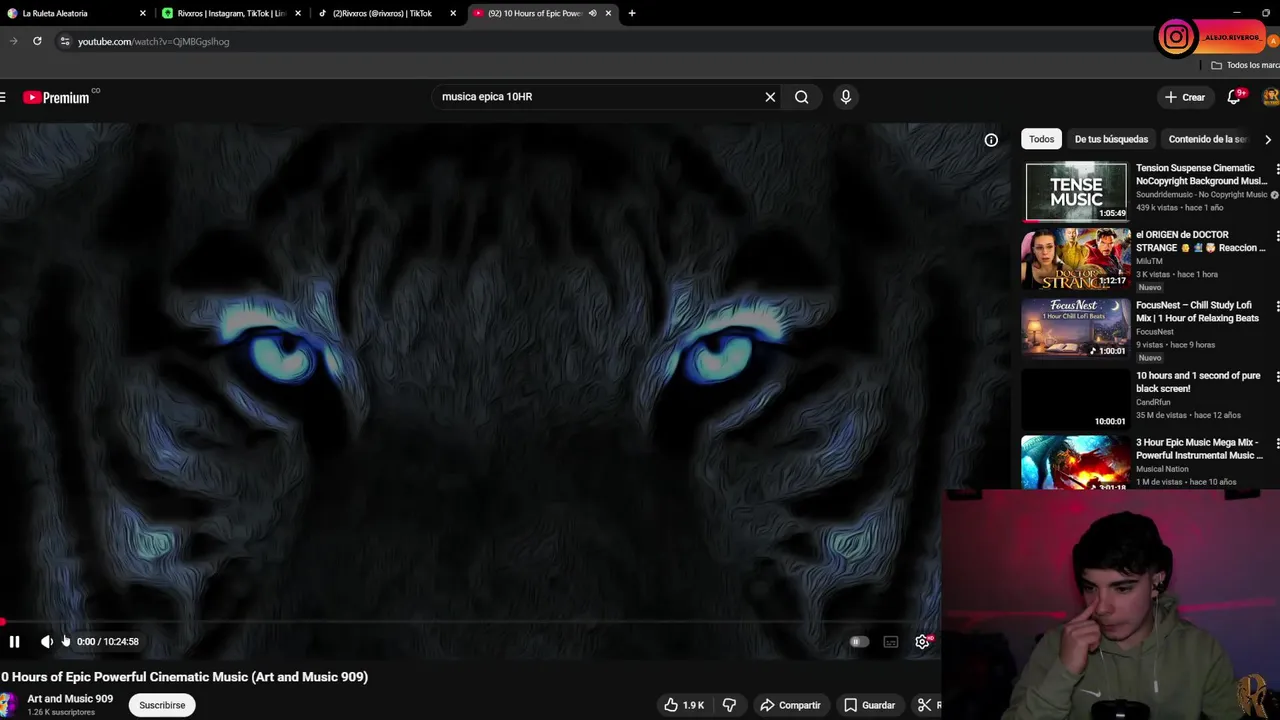The height and width of the screenshot is (720, 1280).
Task: Click the video info icon at top right
Action: tap(991, 140)
